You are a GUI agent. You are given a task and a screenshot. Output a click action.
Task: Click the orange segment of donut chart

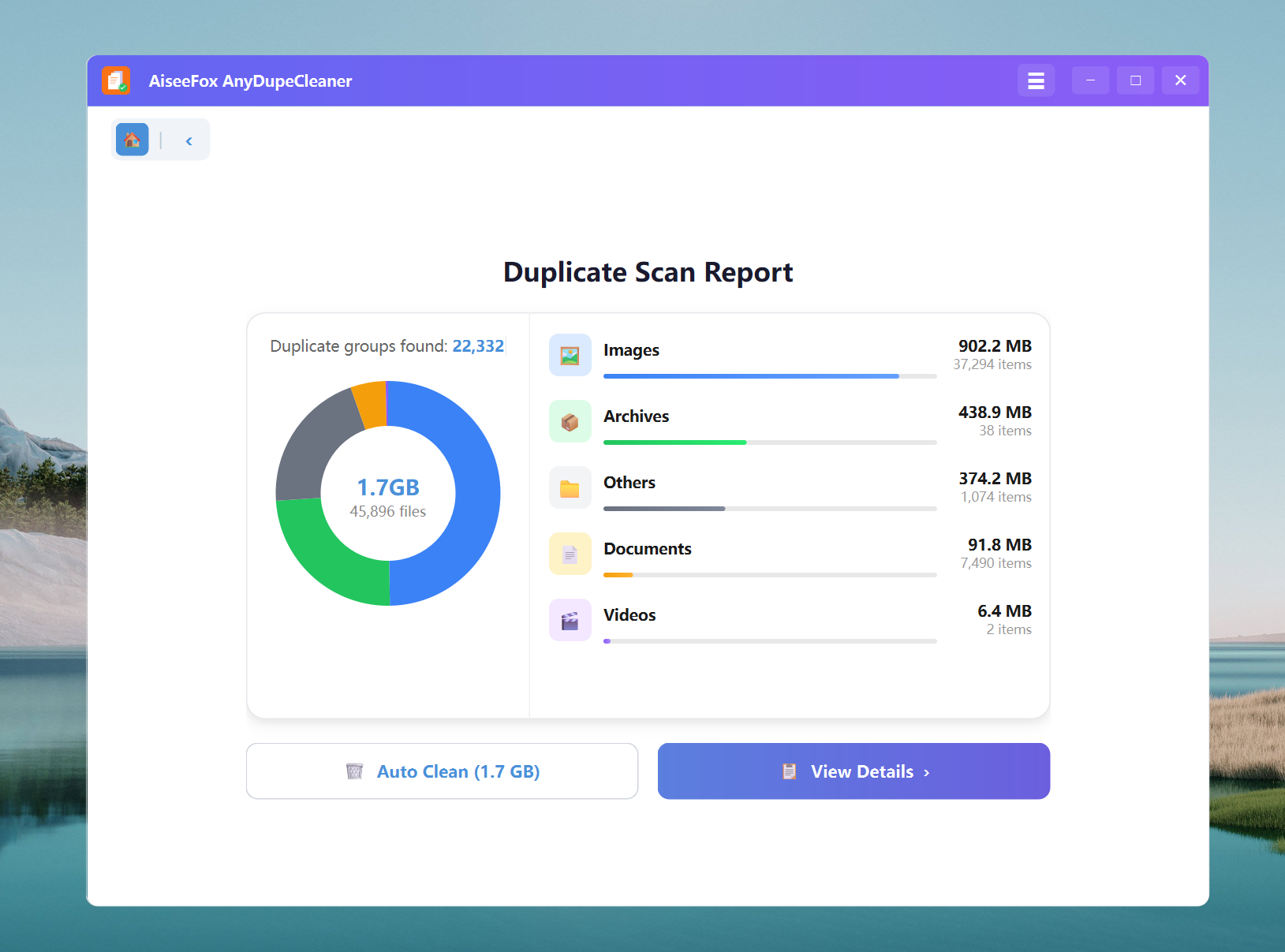(x=371, y=404)
